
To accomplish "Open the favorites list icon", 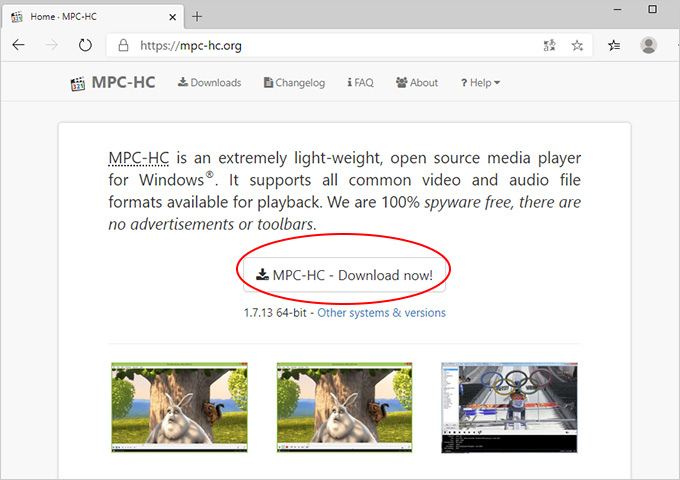I will click(614, 45).
